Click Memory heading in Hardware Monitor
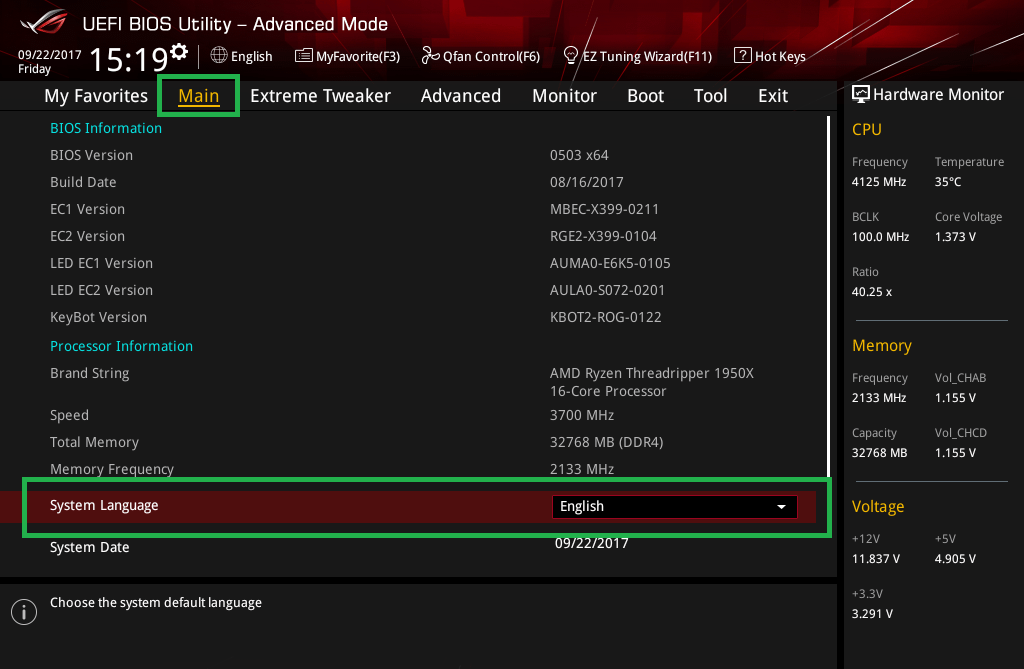The width and height of the screenshot is (1024, 669). click(x=882, y=346)
